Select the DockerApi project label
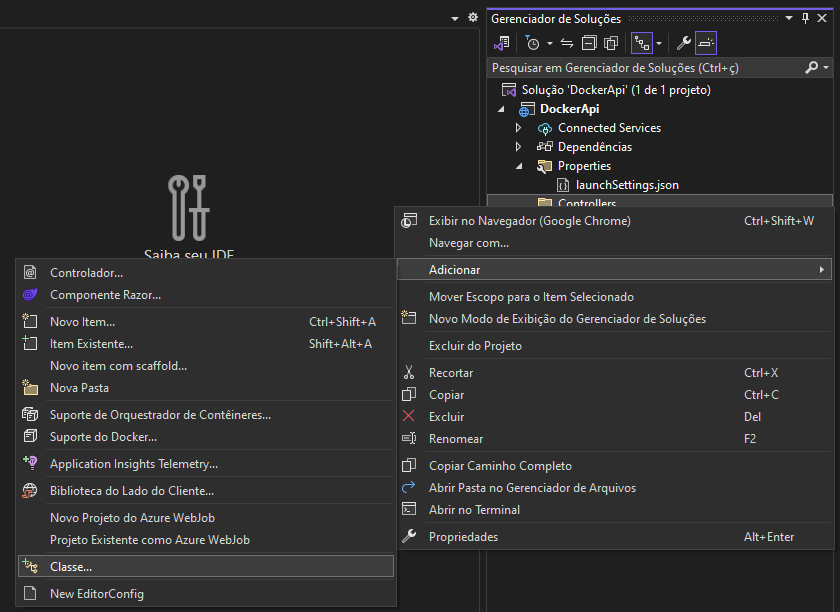This screenshot has width=840, height=612. (x=569, y=109)
